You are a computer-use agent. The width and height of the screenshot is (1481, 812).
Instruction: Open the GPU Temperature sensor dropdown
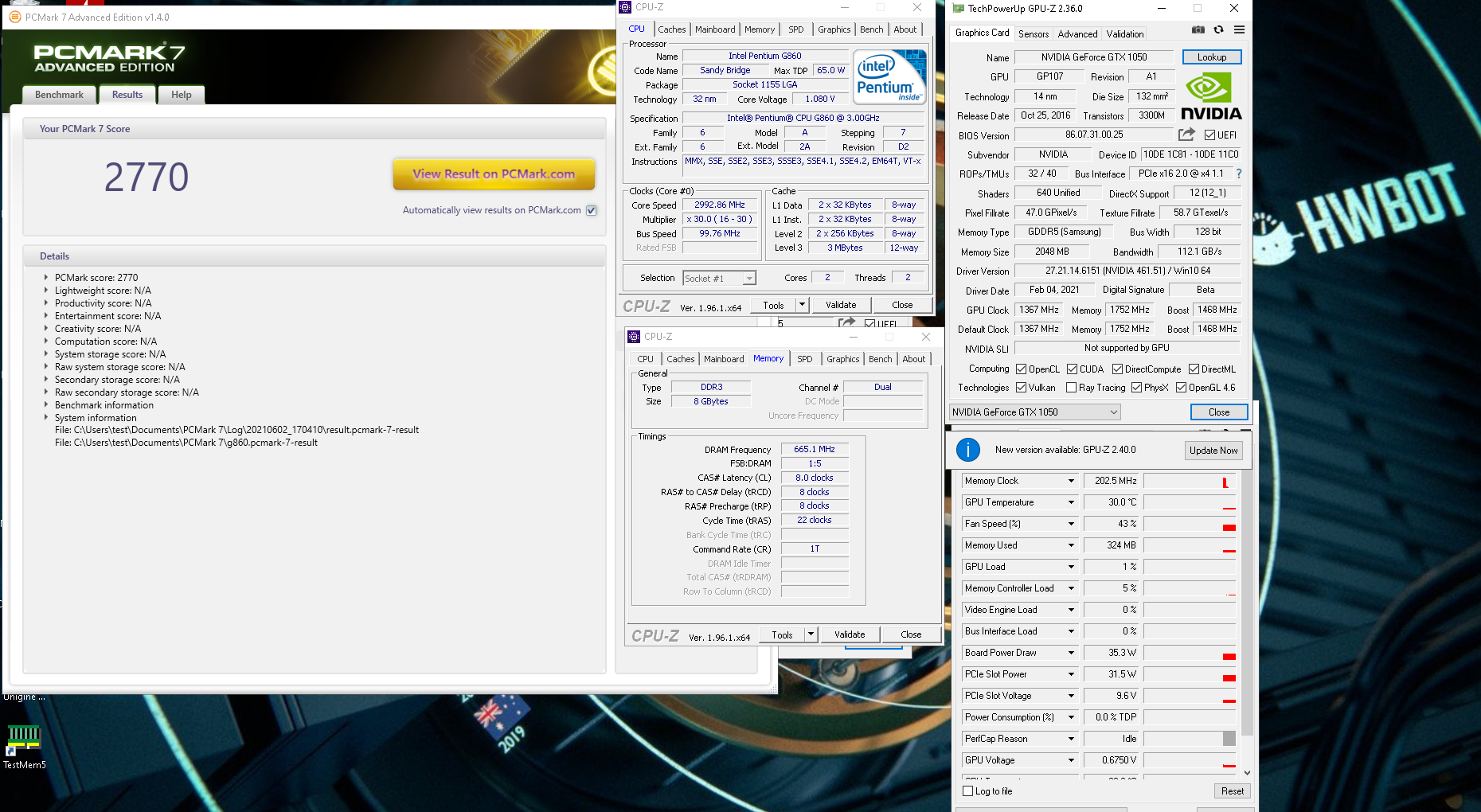1071,502
